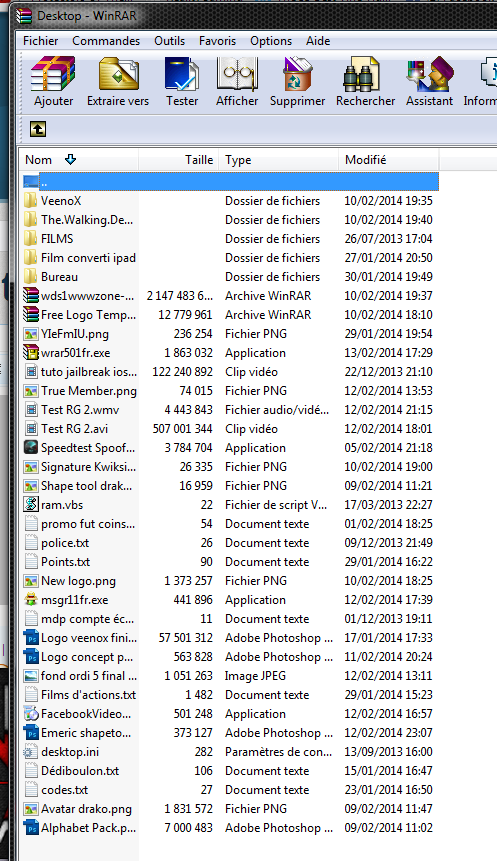Image resolution: width=497 pixels, height=861 pixels.
Task: Sort list by Type column header
Action: 278,160
